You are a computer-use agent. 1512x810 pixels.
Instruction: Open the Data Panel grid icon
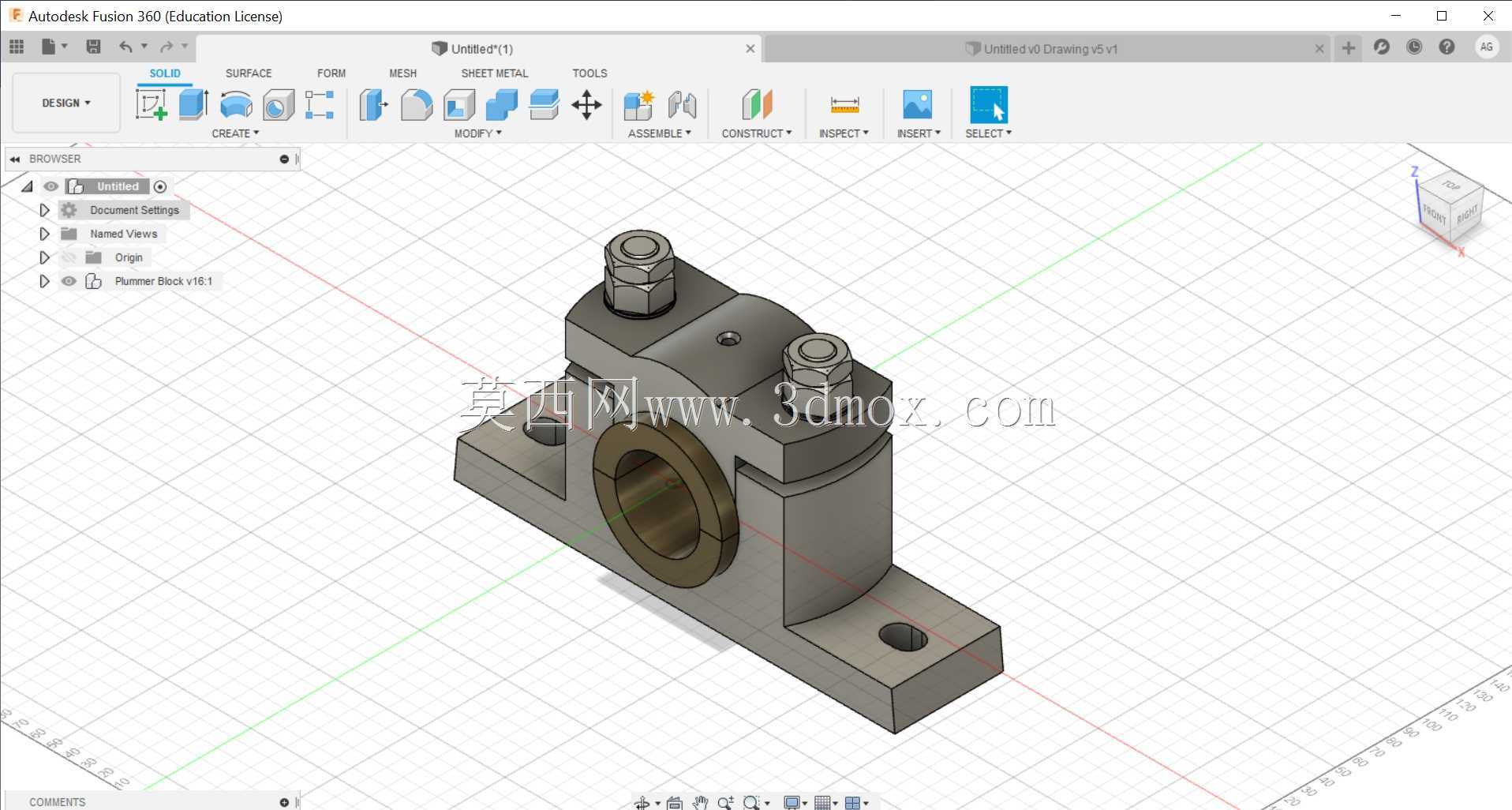click(x=17, y=47)
